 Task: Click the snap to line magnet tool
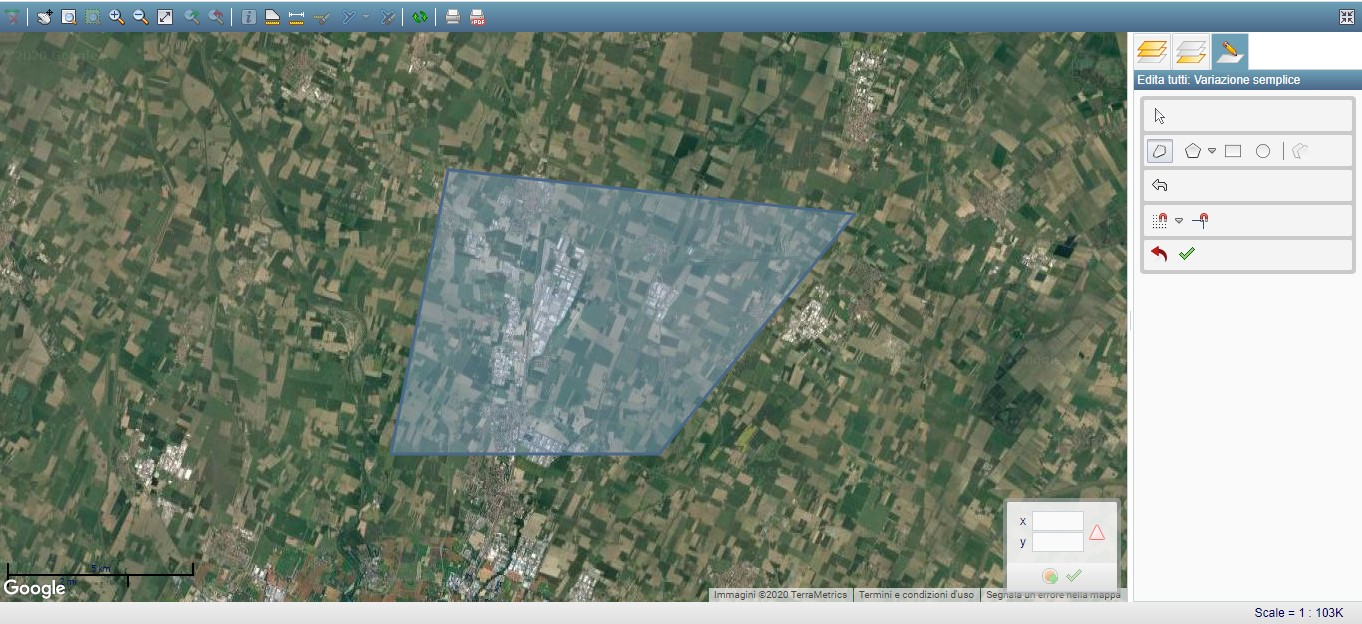tap(1201, 220)
